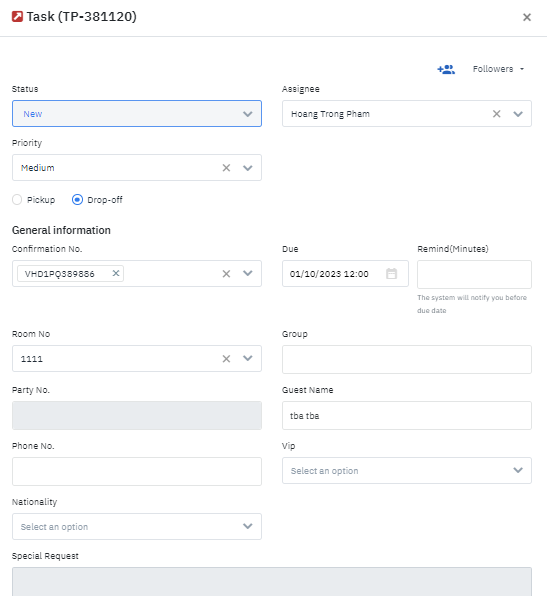The image size is (547, 596).
Task: Click the Phone No. input field
Action: [137, 471]
